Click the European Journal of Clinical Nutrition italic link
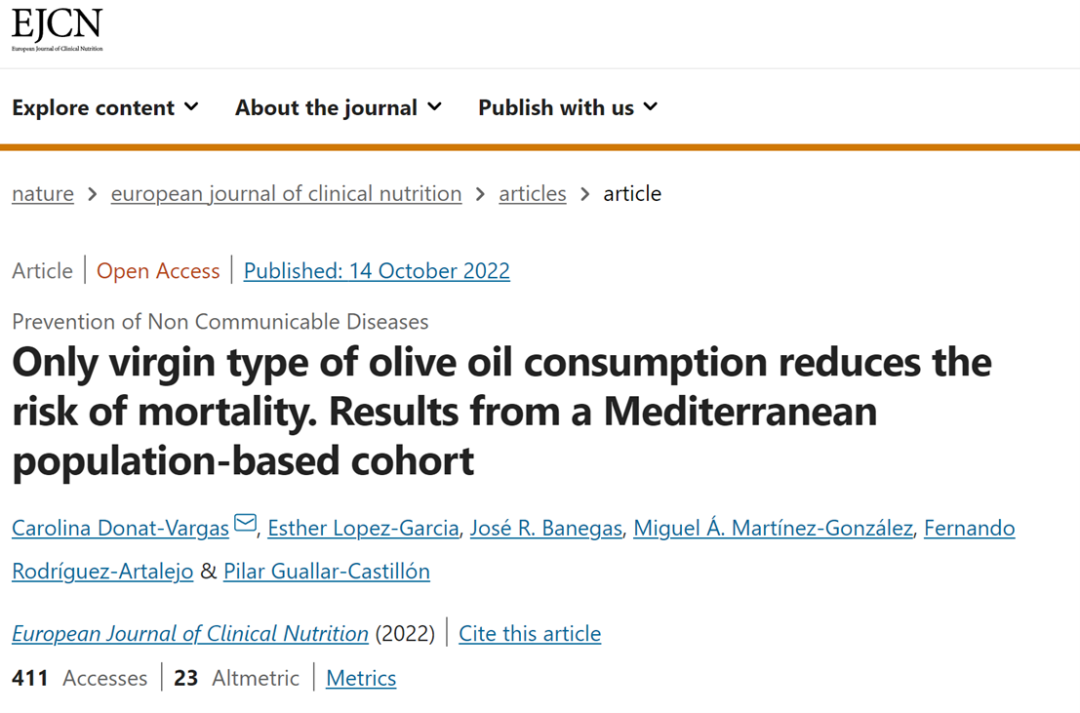1080x713 pixels. pos(190,634)
